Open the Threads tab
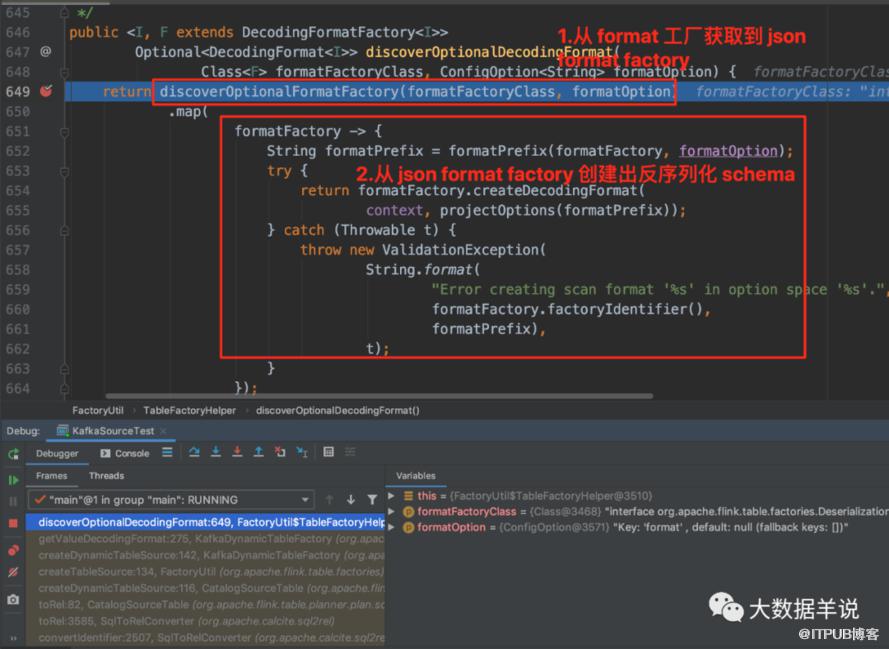The height and width of the screenshot is (649, 889). pos(107,476)
